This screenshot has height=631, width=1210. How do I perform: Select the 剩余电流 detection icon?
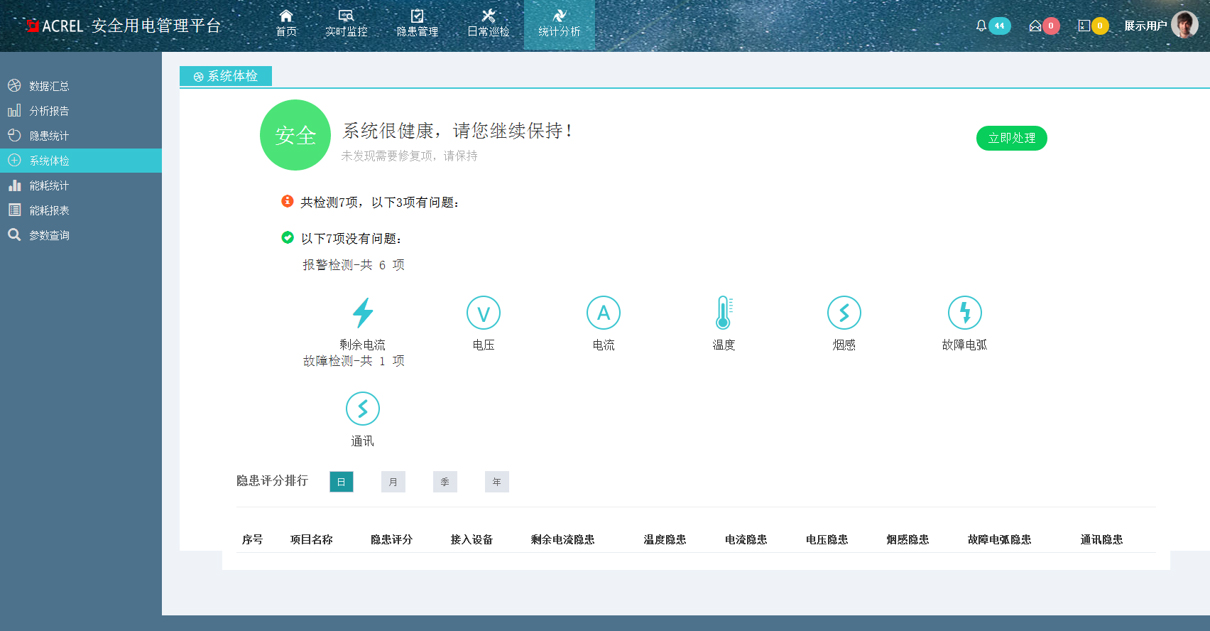pyautogui.click(x=363, y=311)
